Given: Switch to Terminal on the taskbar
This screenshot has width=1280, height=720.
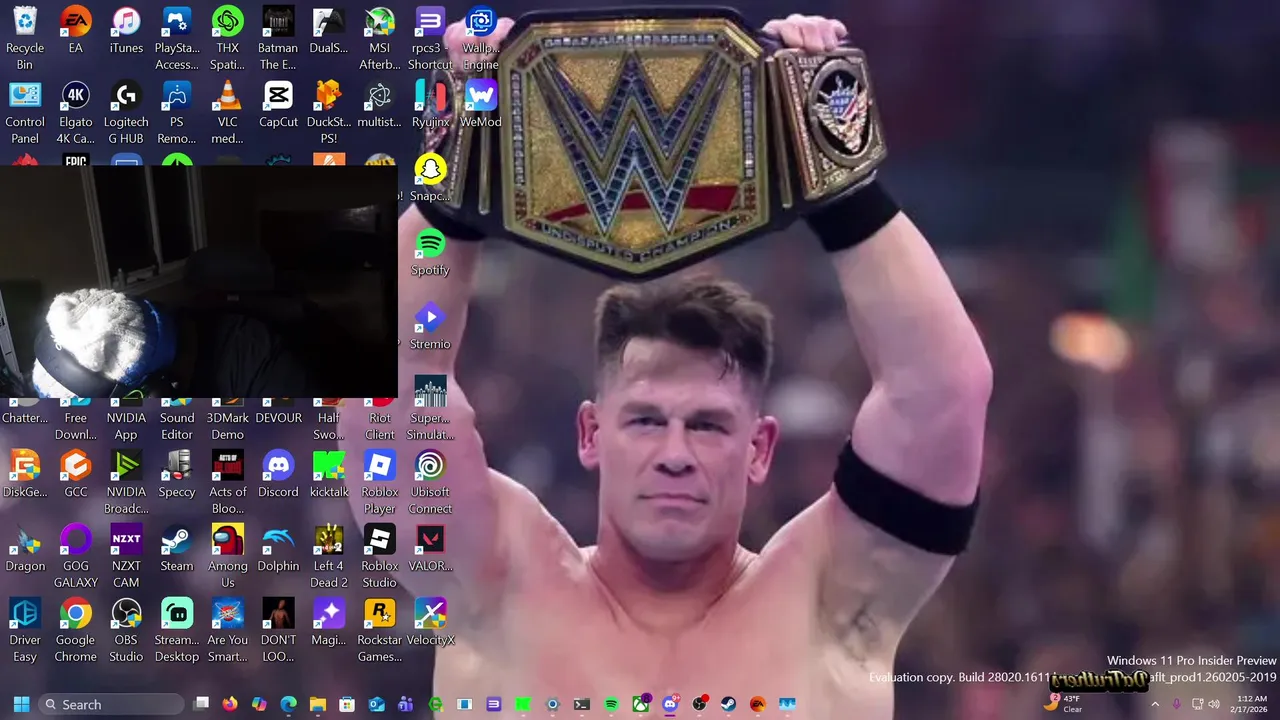Looking at the screenshot, I should (x=582, y=704).
